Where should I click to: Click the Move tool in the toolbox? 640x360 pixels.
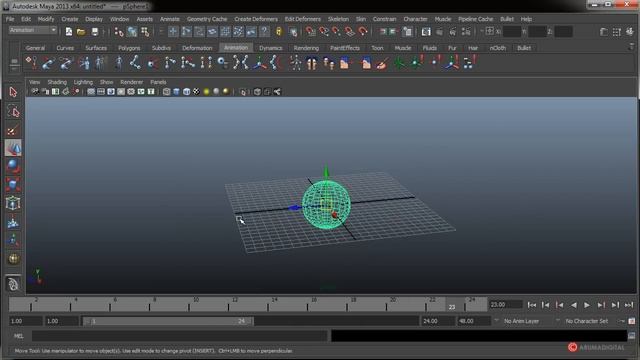point(13,148)
